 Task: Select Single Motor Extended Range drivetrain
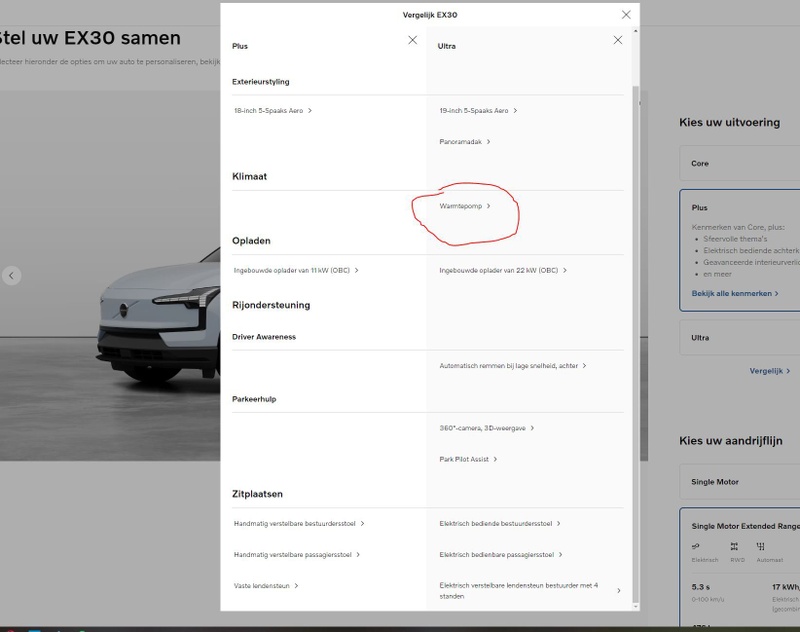(740, 566)
